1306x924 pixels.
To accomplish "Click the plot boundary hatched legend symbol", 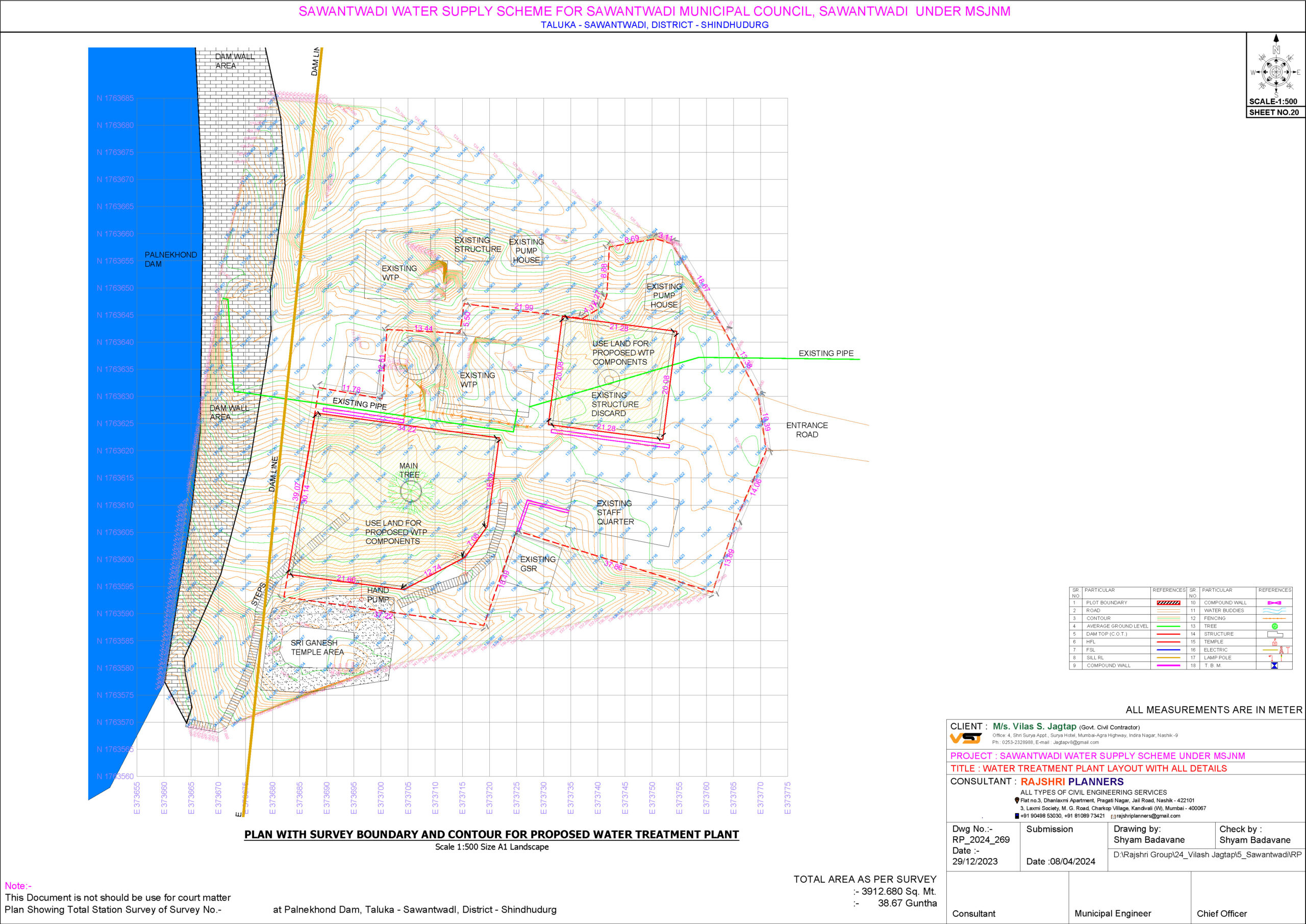I will [x=1168, y=603].
